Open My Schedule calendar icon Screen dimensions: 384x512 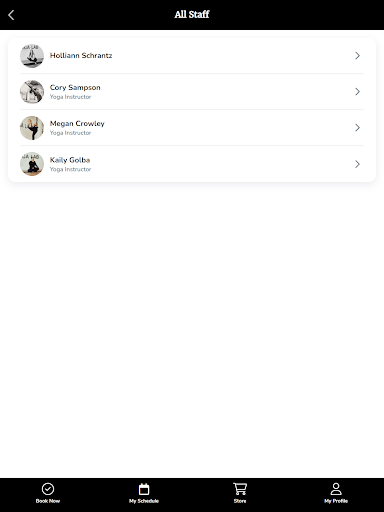(144, 489)
